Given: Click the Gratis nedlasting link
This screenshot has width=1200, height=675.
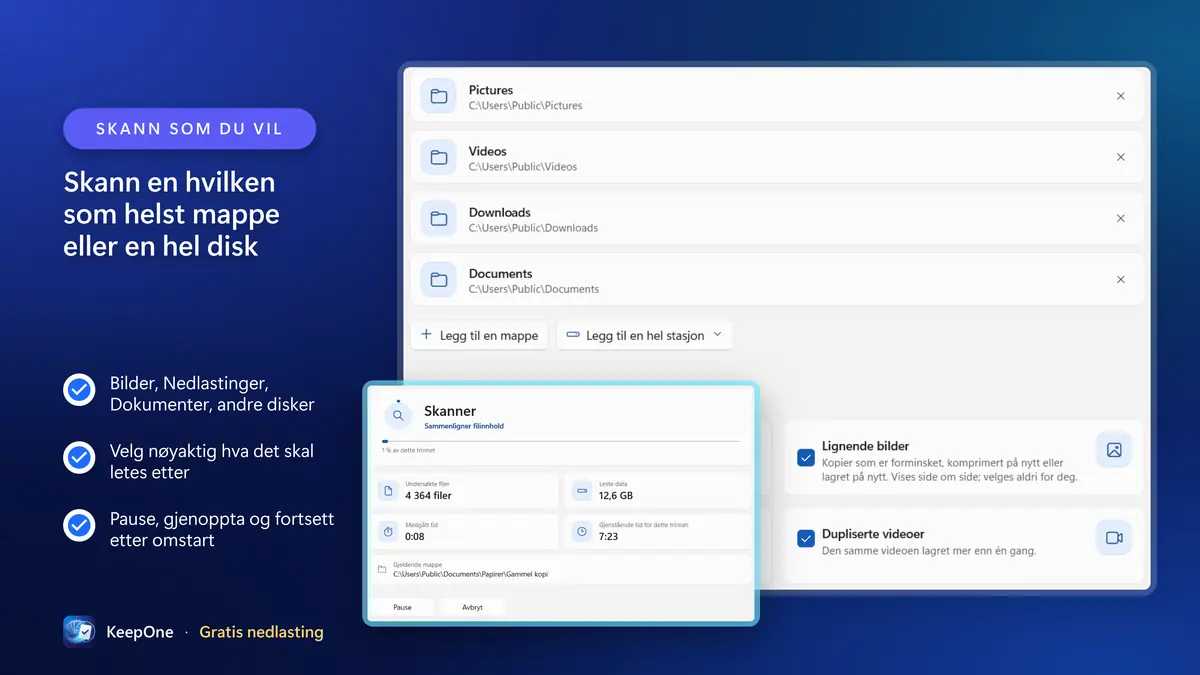Looking at the screenshot, I should point(262,632).
